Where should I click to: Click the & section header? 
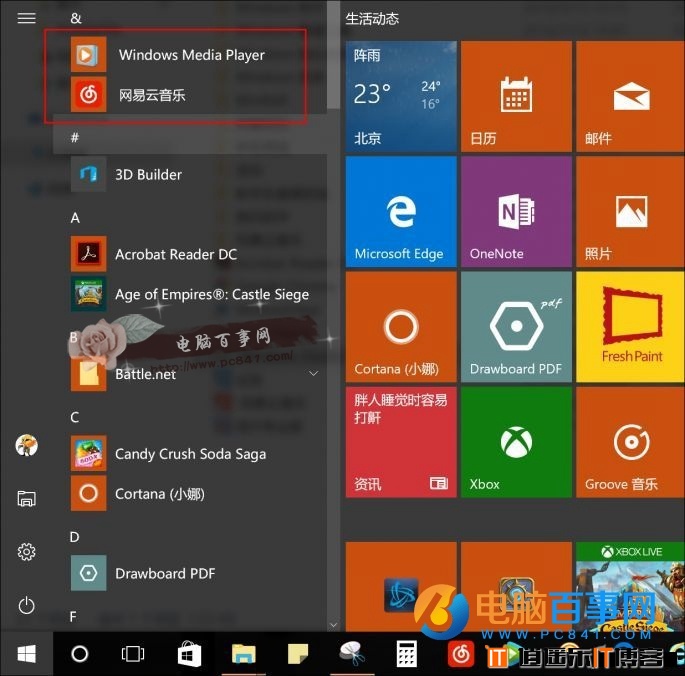point(76,18)
